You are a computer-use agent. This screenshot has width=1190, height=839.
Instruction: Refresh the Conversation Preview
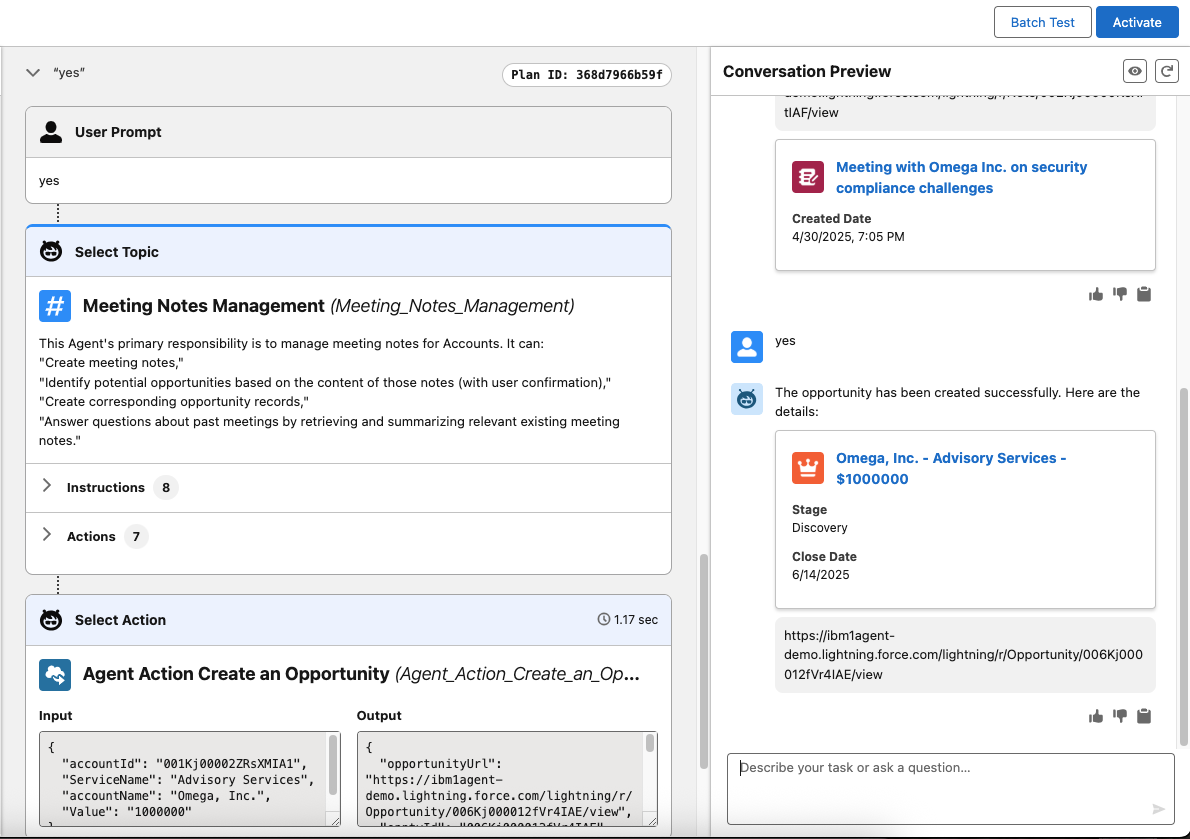pos(1166,71)
